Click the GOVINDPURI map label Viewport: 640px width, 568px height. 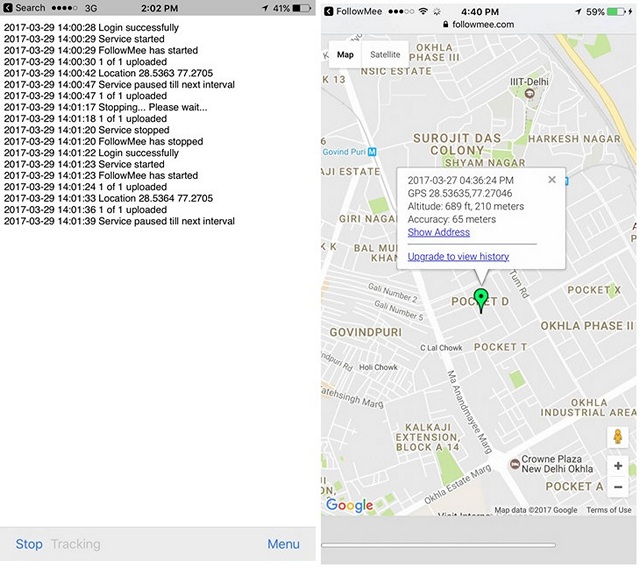[x=366, y=332]
